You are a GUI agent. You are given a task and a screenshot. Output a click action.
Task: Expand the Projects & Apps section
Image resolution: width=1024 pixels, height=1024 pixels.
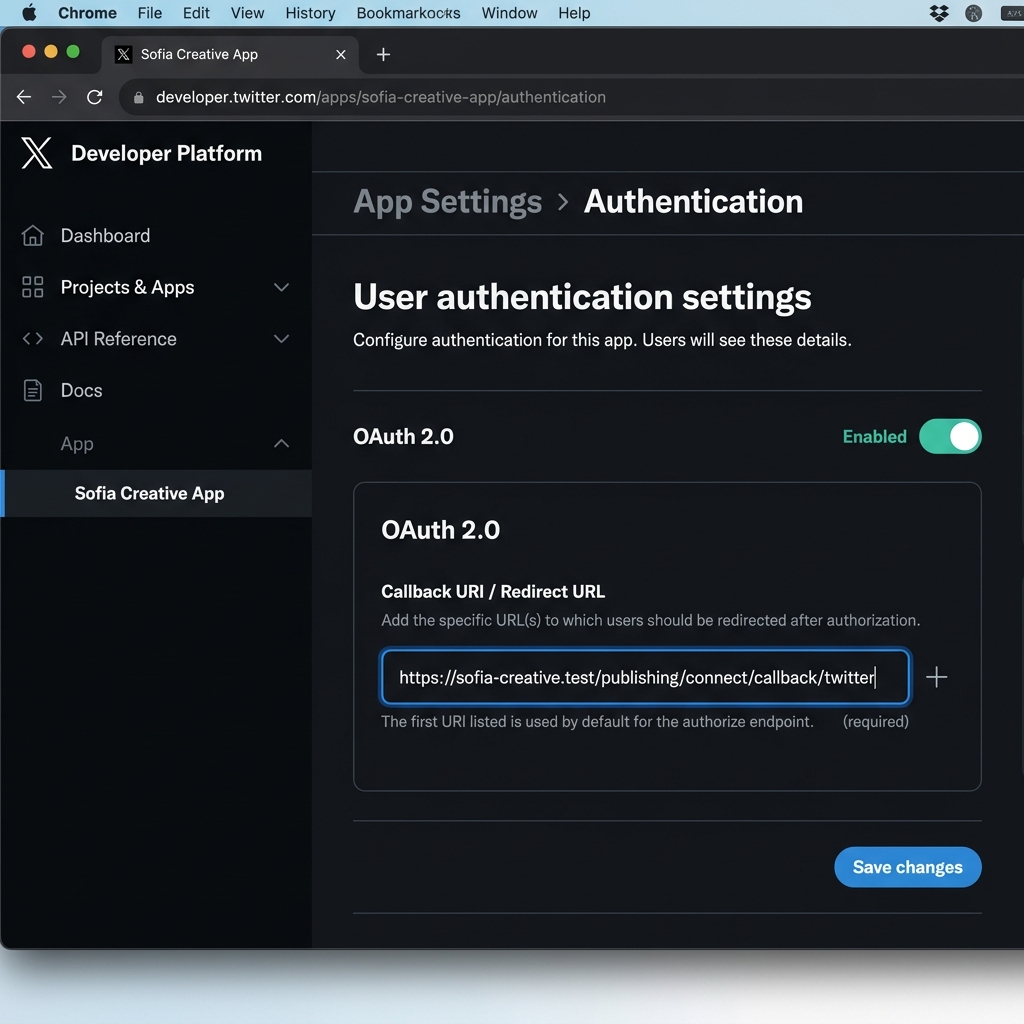coord(281,287)
